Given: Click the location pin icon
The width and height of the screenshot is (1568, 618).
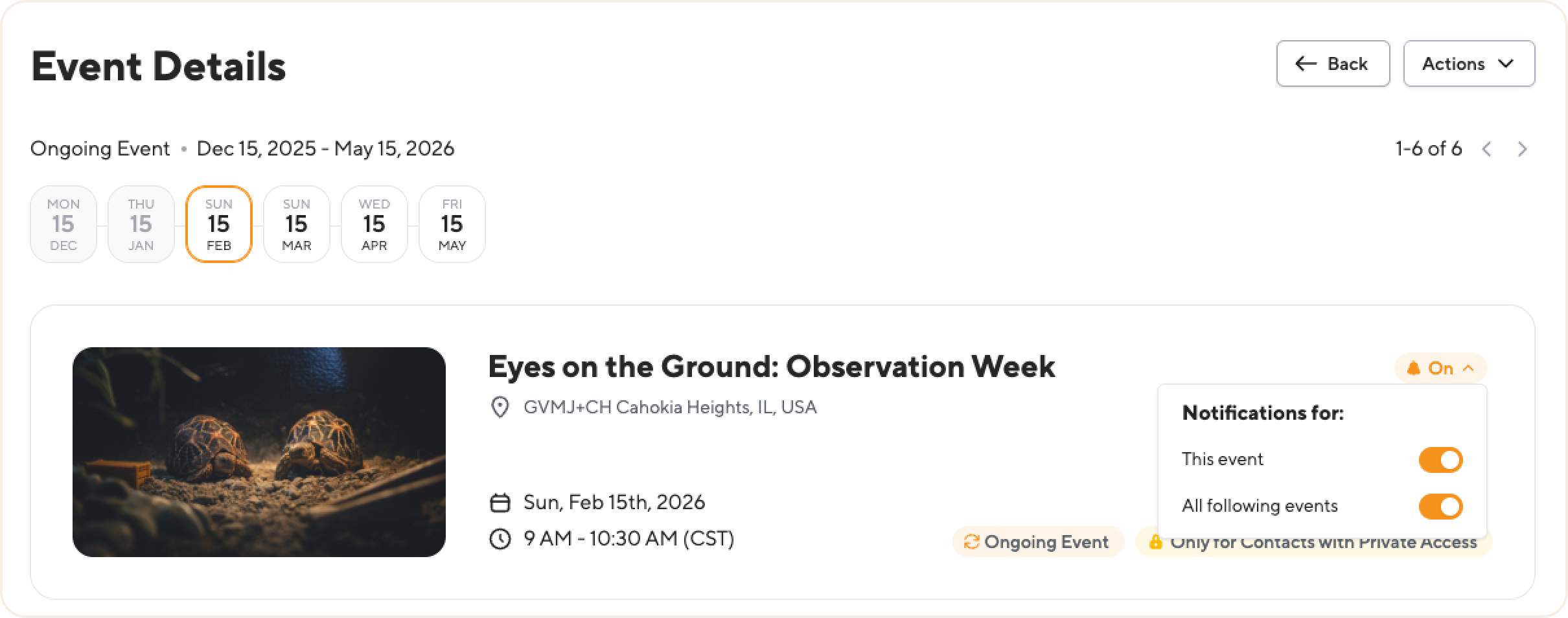Looking at the screenshot, I should [x=500, y=407].
